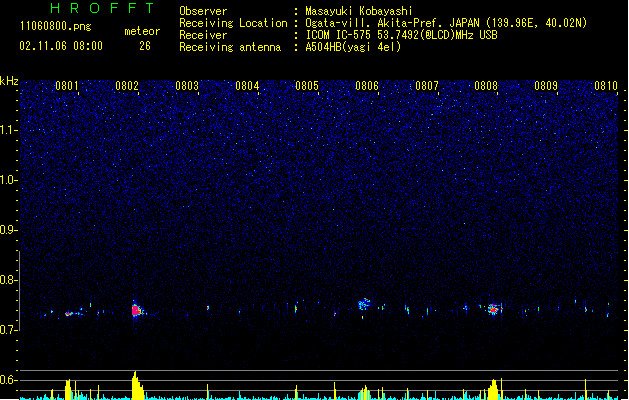629x400 pixels.
Task: Click the yellow intensity peak below 0808
Action: coord(493,389)
